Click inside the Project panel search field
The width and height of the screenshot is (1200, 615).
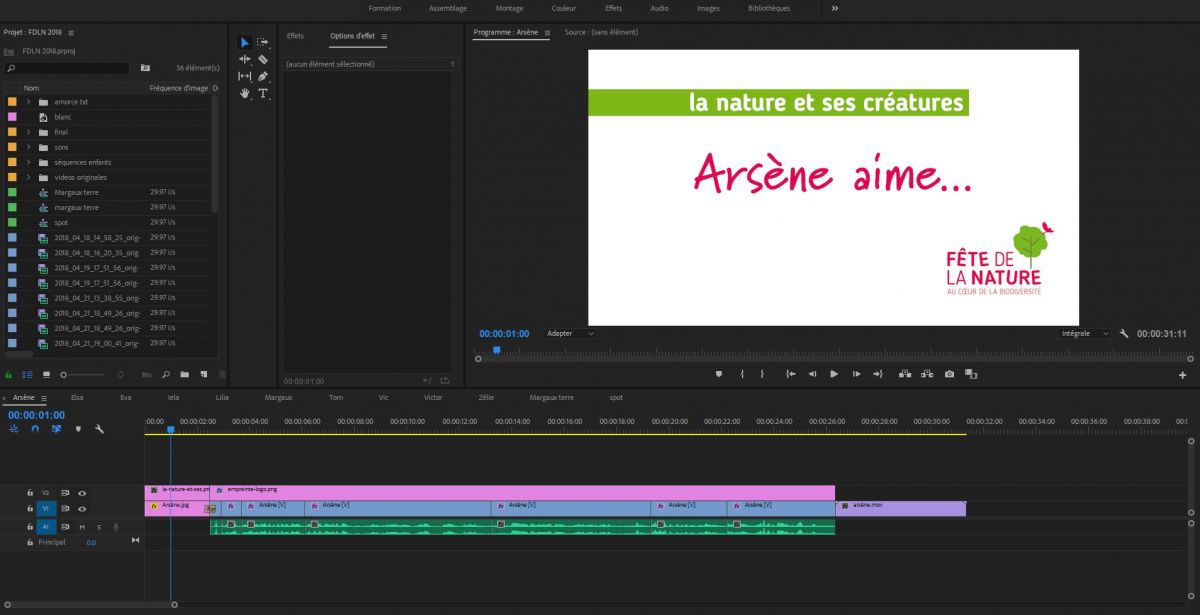click(x=65, y=68)
